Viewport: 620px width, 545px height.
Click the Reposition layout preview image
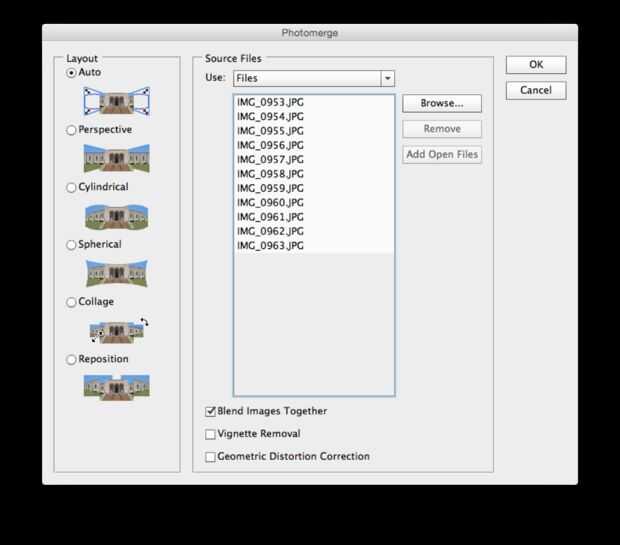pyautogui.click(x=117, y=387)
